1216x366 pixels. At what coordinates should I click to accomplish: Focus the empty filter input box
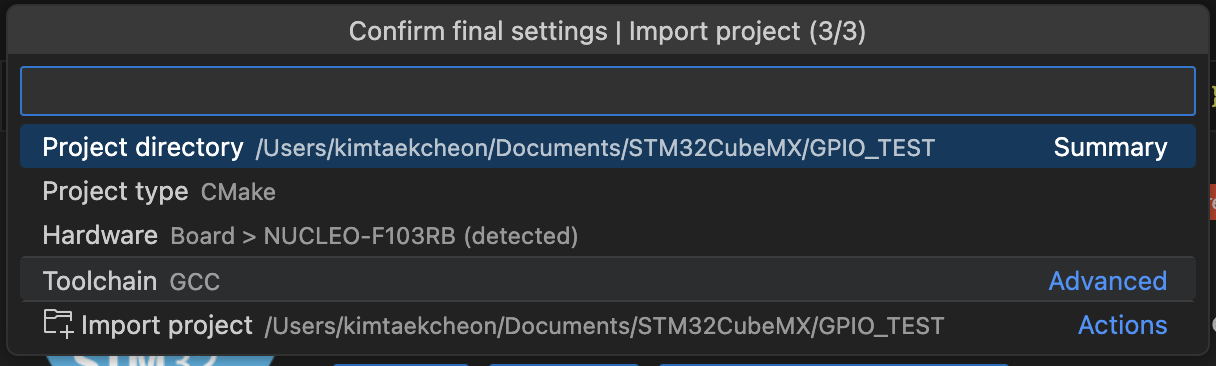(x=608, y=91)
